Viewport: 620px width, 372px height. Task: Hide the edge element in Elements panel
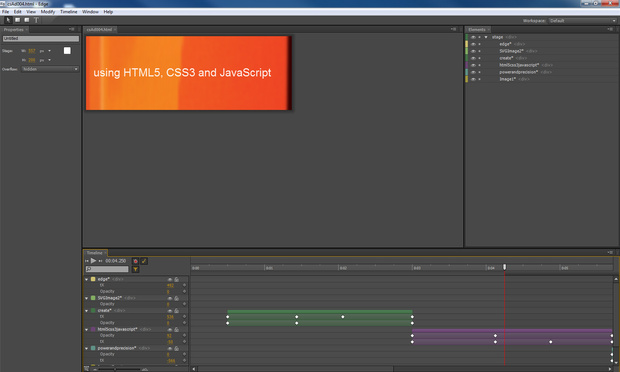[473, 44]
